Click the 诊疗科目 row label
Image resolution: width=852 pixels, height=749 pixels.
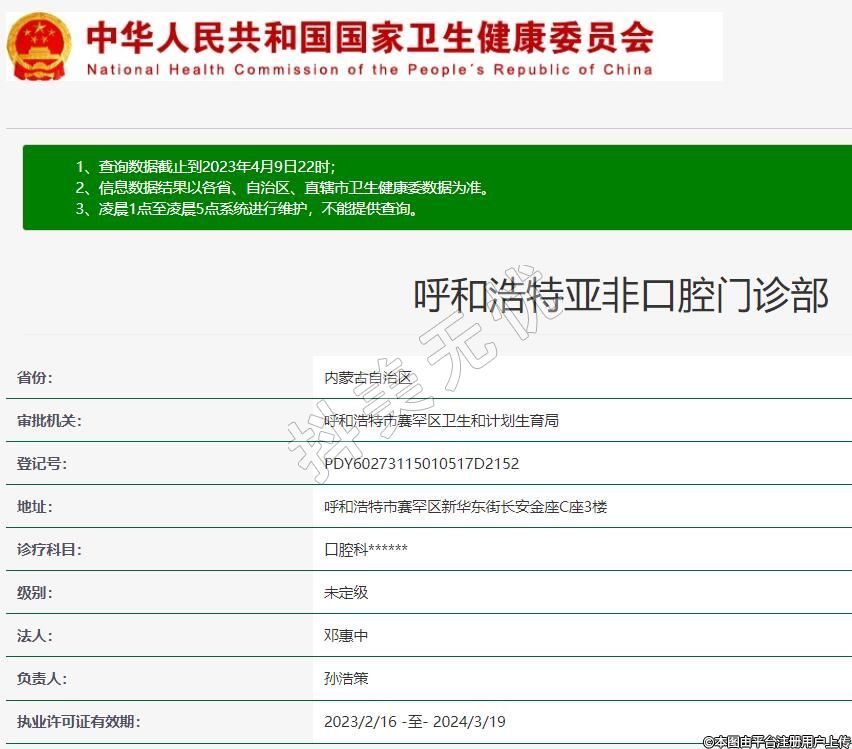49,550
